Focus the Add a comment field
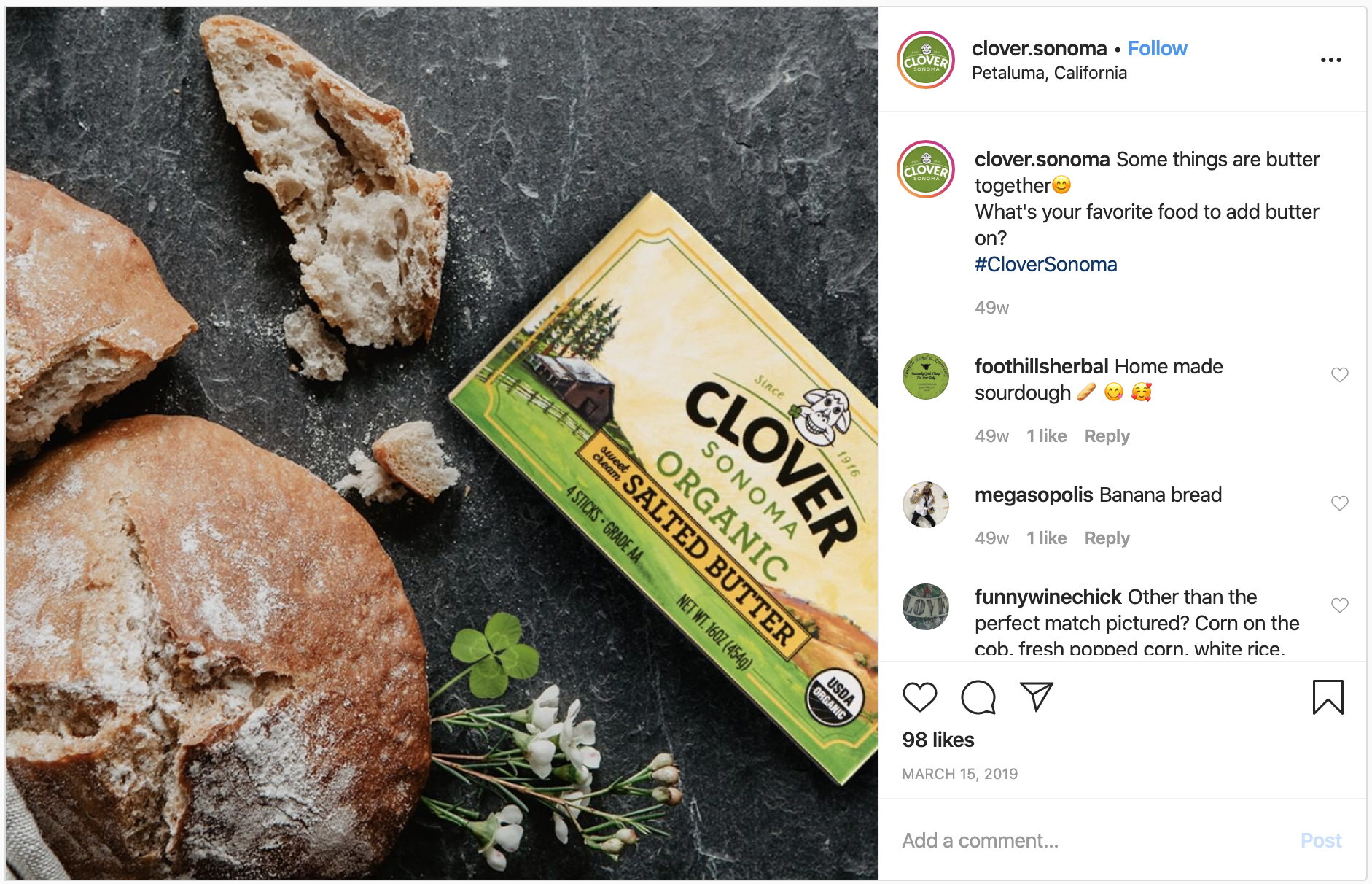 tap(1094, 840)
